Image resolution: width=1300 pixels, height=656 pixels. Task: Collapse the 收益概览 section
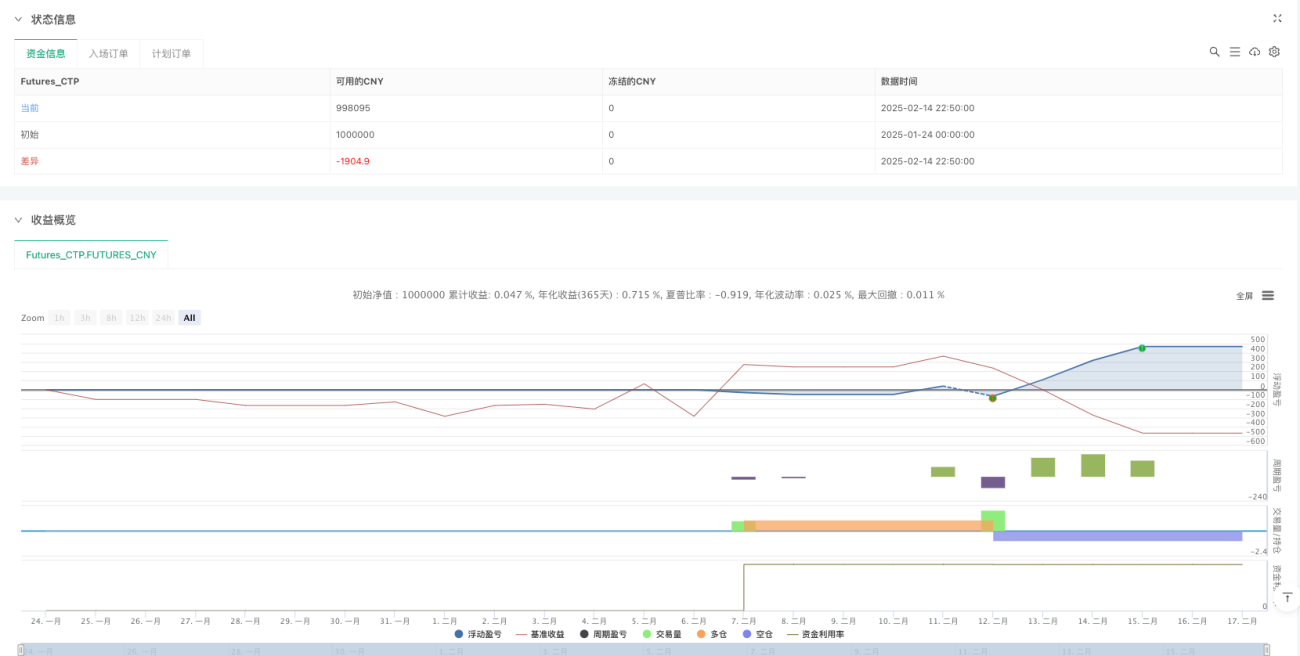[x=18, y=219]
